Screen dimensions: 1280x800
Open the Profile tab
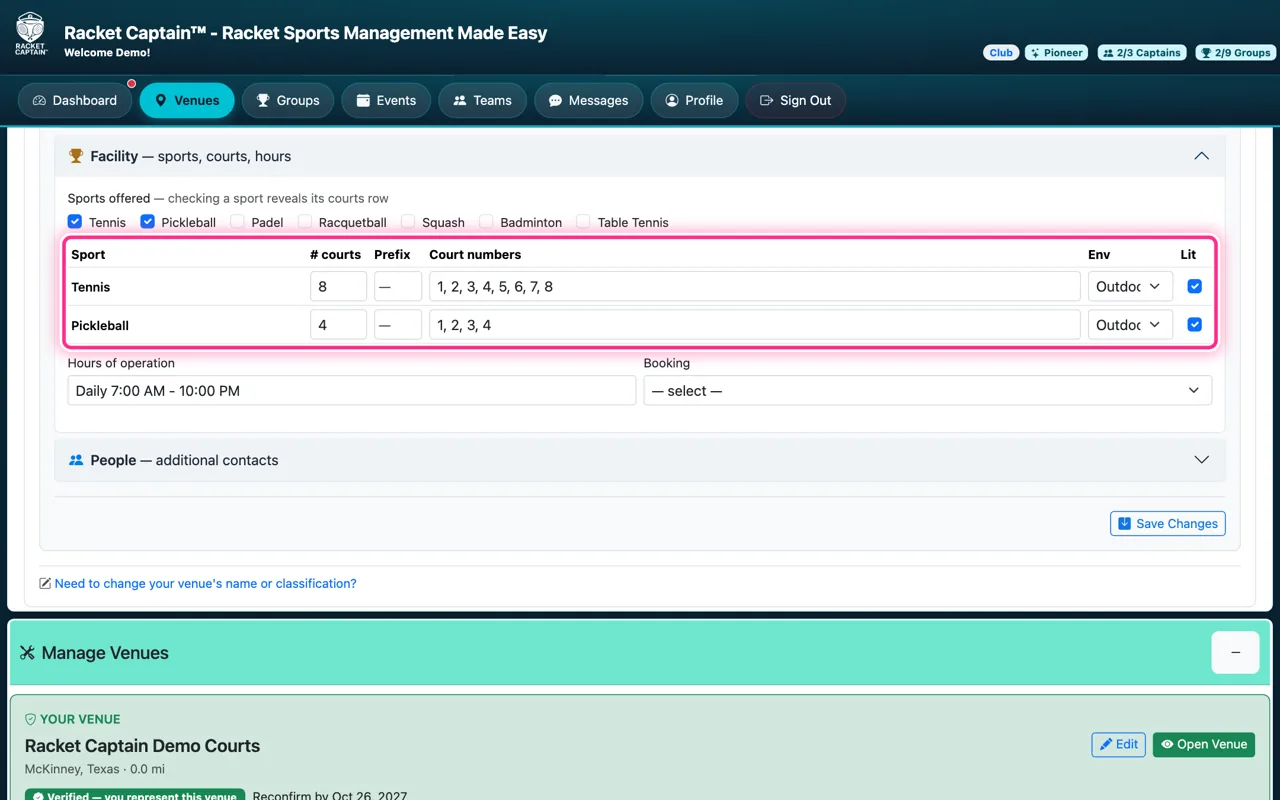tap(694, 101)
